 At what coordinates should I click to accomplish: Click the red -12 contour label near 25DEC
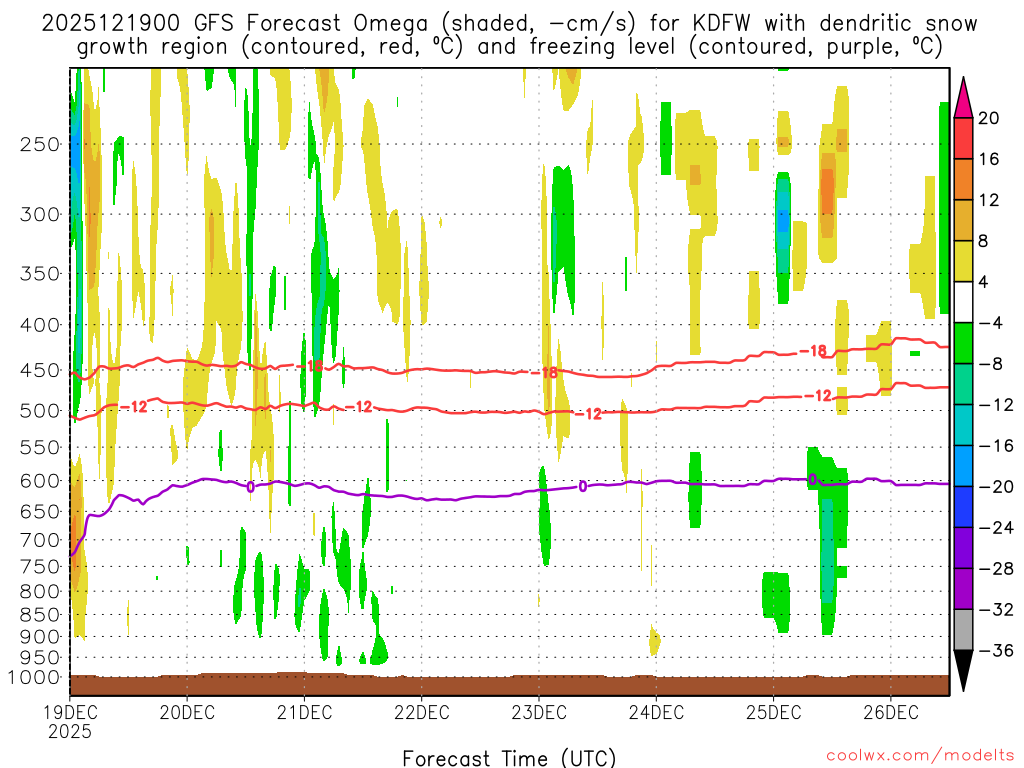tap(818, 396)
